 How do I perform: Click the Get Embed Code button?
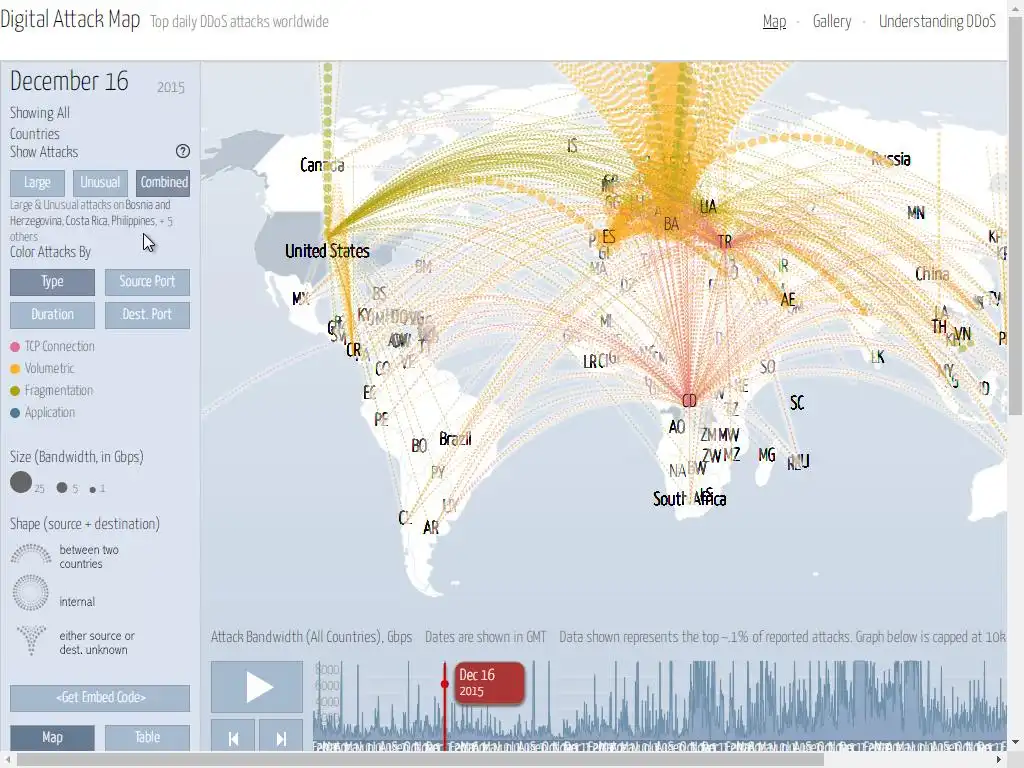click(x=100, y=698)
